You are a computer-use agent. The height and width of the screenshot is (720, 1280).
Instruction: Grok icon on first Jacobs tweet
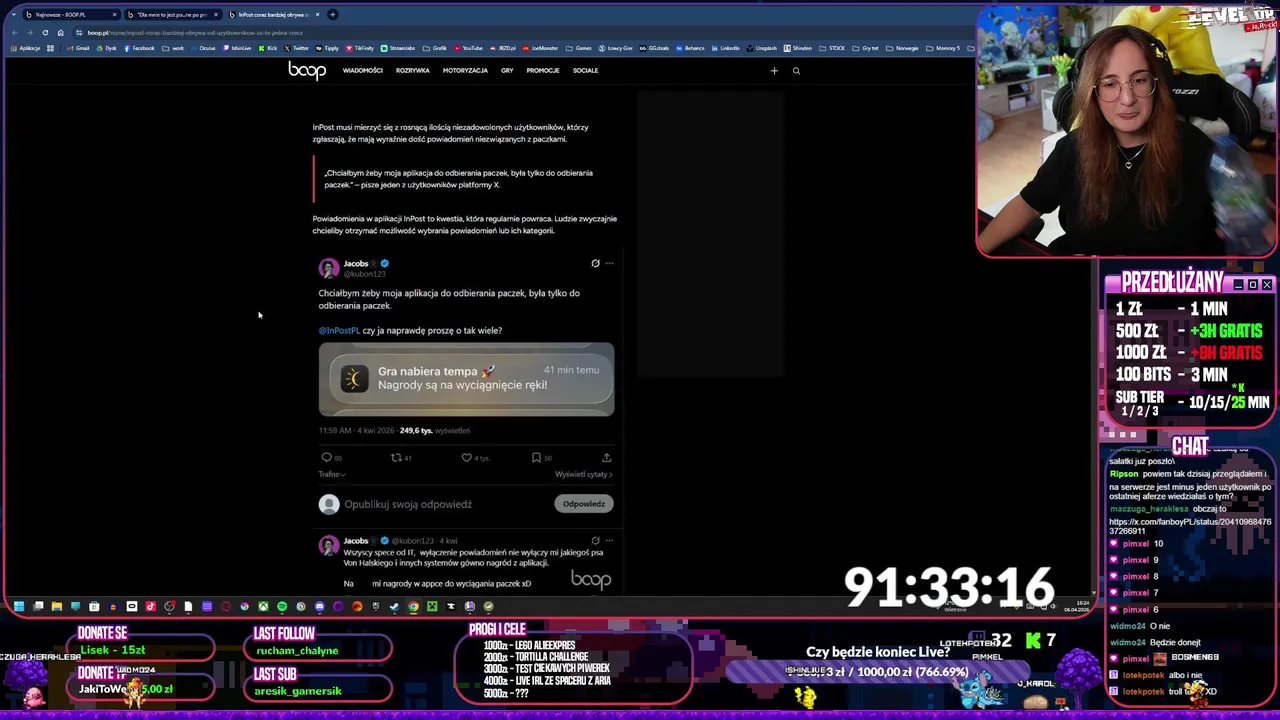point(595,263)
